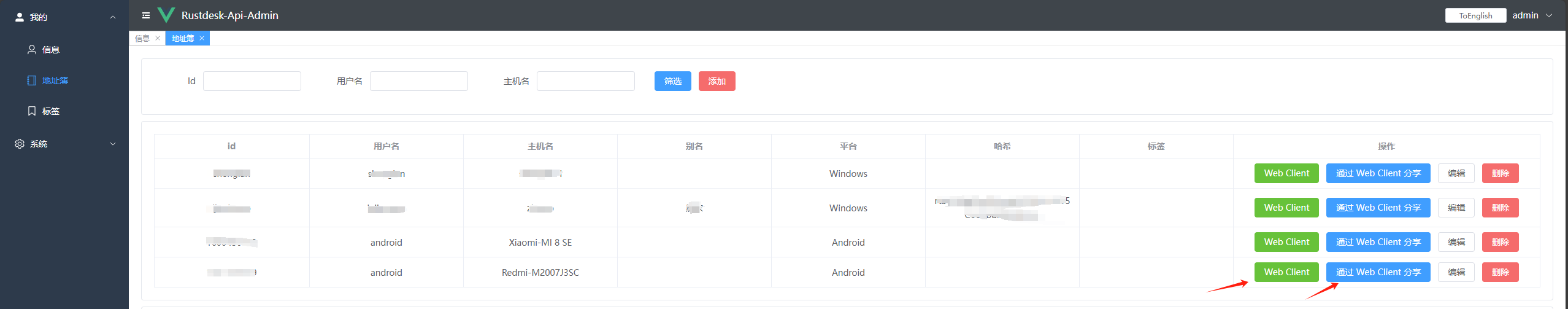Share Xiaomi-MI 8 SE via Web Client
This screenshot has height=309, width=1568.
pos(1378,242)
